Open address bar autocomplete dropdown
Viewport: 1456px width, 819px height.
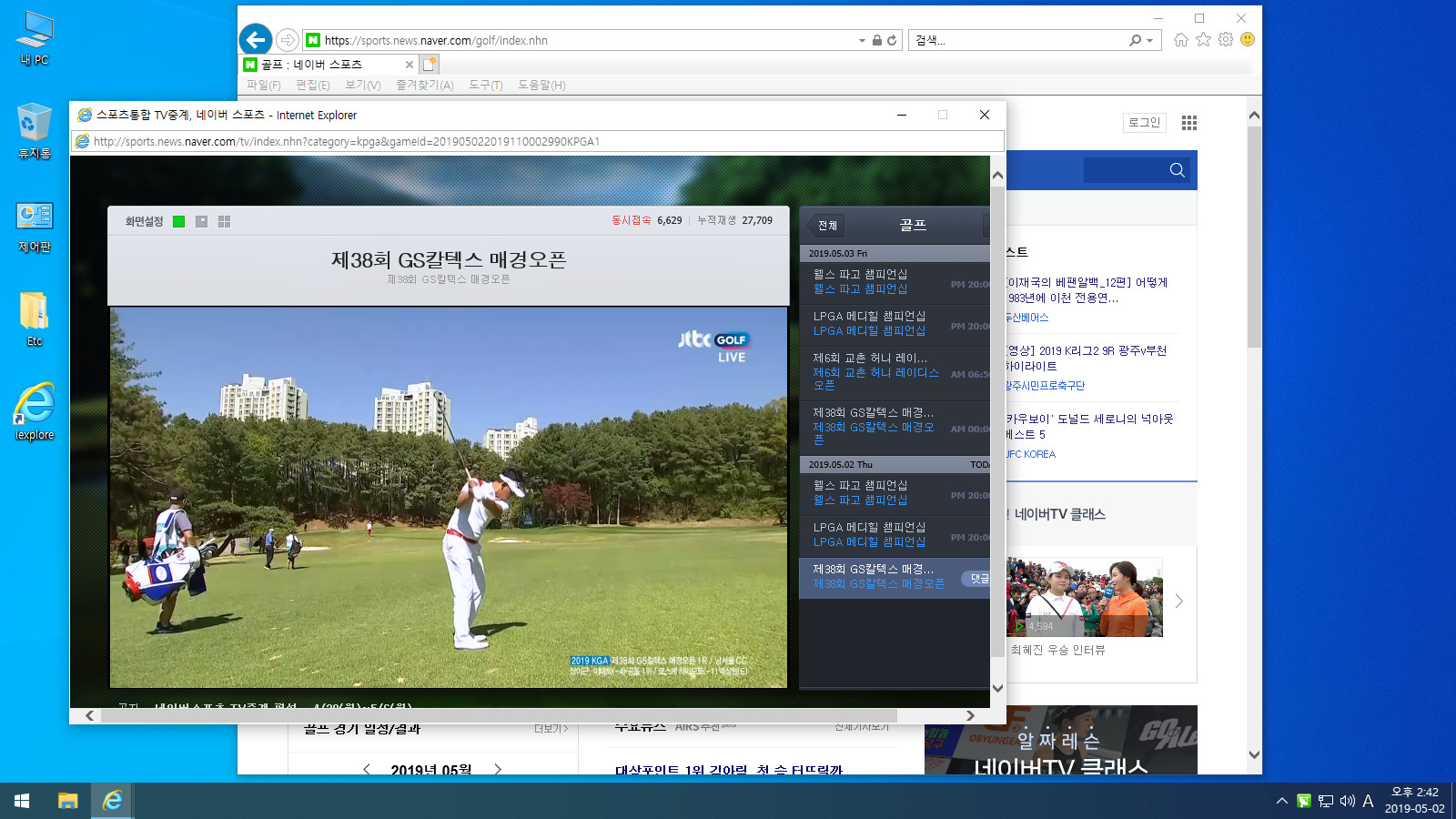pyautogui.click(x=862, y=40)
